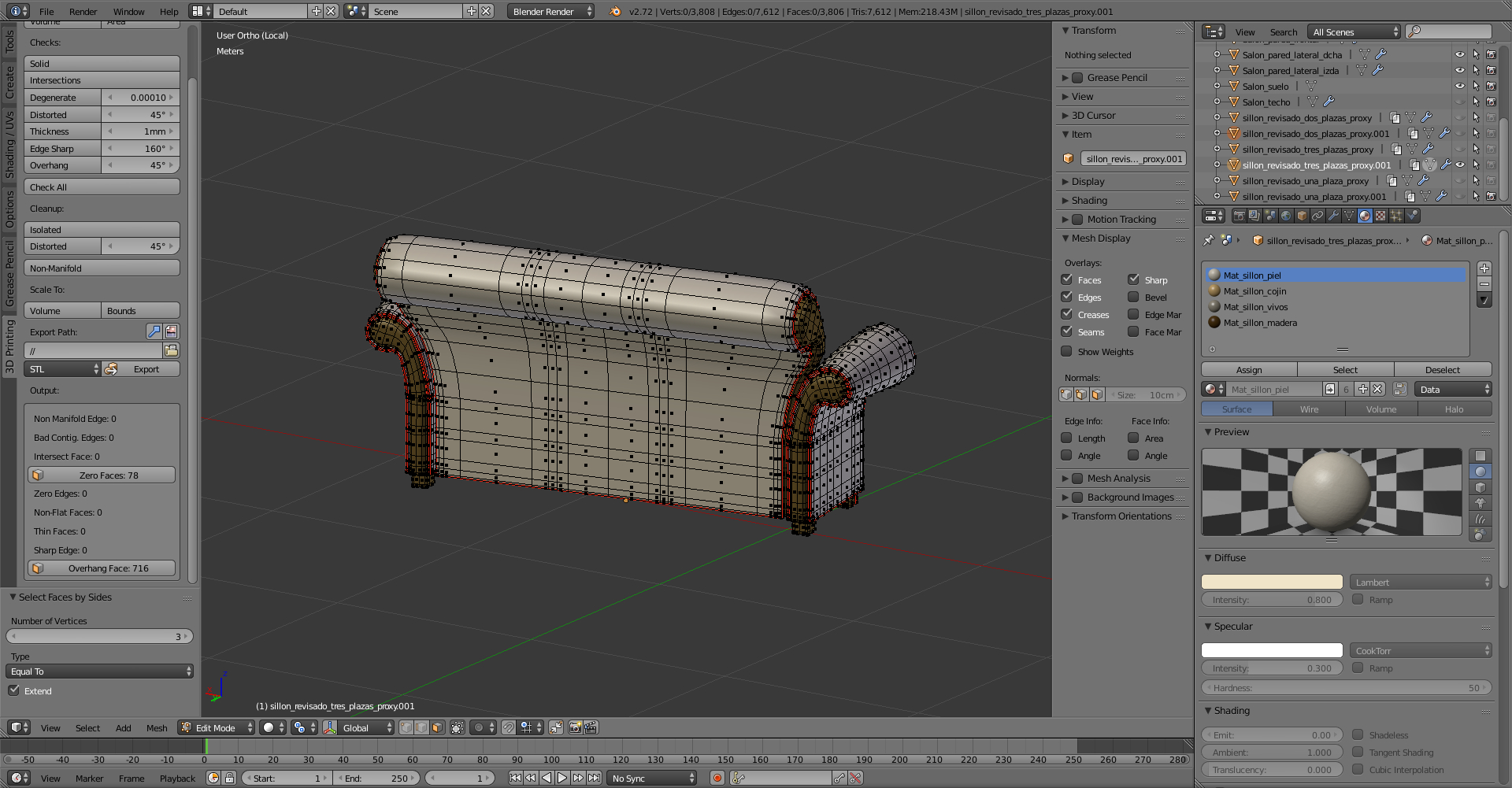Click the OpenGL render active viewport icon
The image size is (1512, 788).
[575, 728]
